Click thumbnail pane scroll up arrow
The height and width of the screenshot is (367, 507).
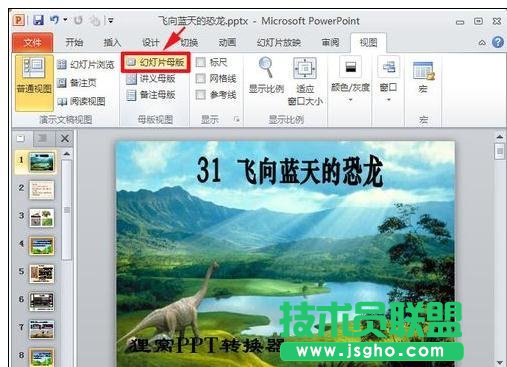(x=67, y=154)
